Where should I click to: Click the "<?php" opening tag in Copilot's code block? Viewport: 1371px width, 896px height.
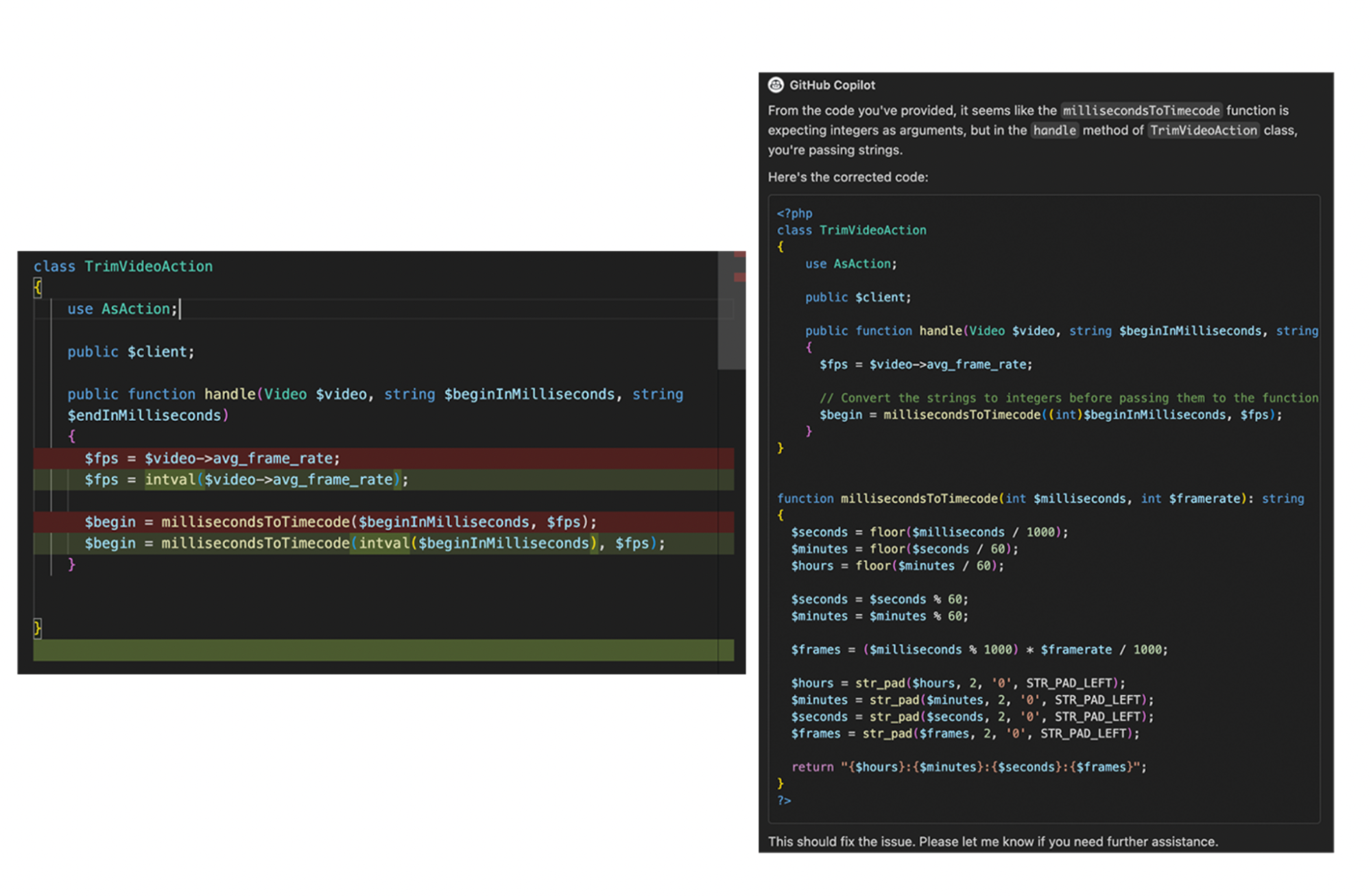[x=794, y=213]
